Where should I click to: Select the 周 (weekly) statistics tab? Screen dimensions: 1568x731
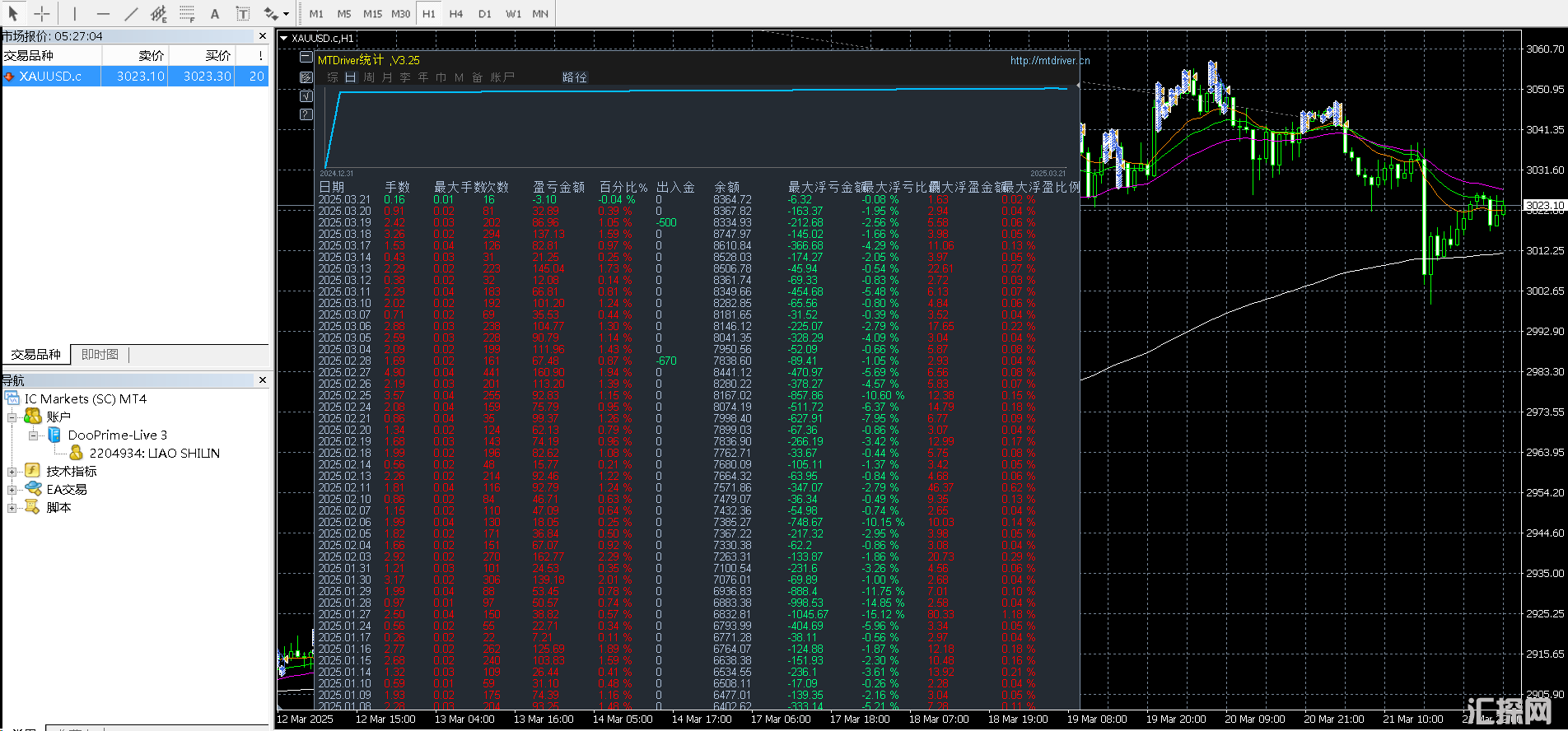click(369, 77)
